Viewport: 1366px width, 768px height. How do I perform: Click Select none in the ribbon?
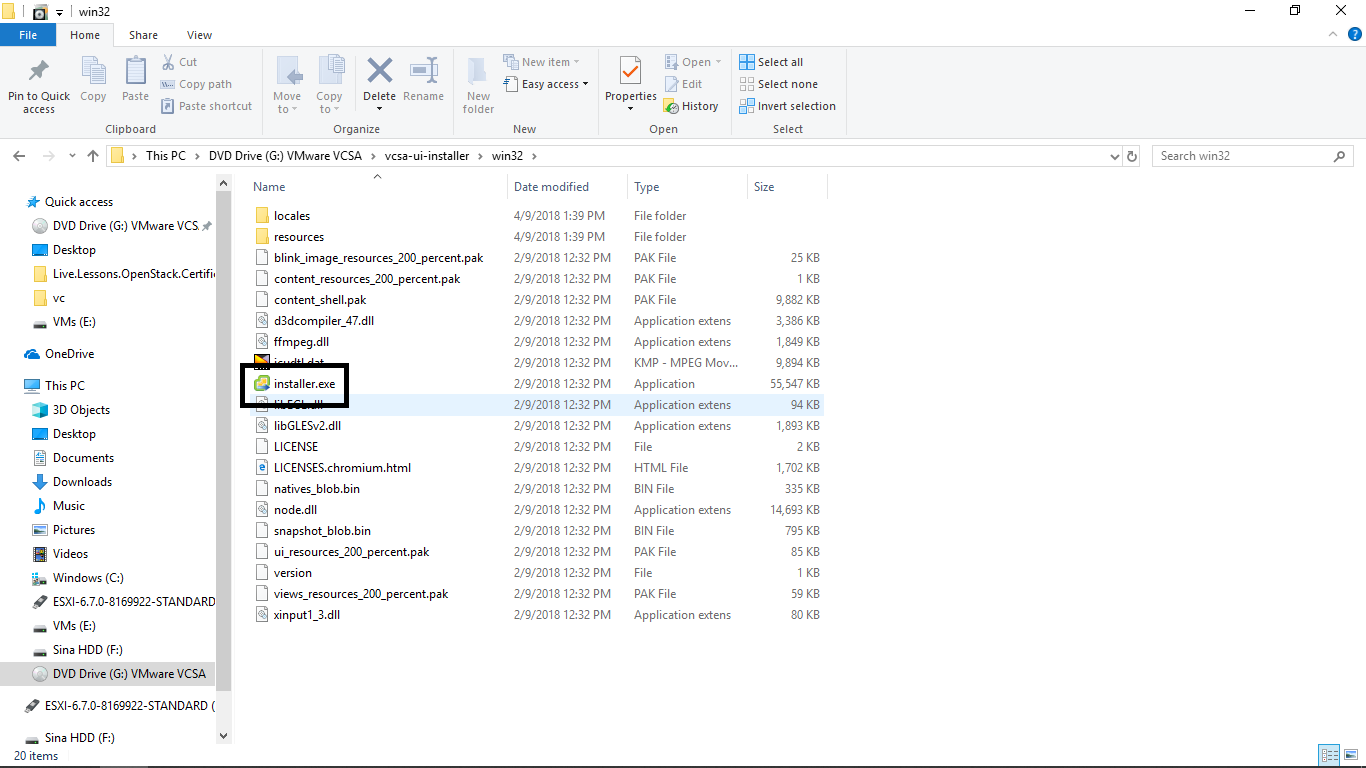click(x=778, y=84)
